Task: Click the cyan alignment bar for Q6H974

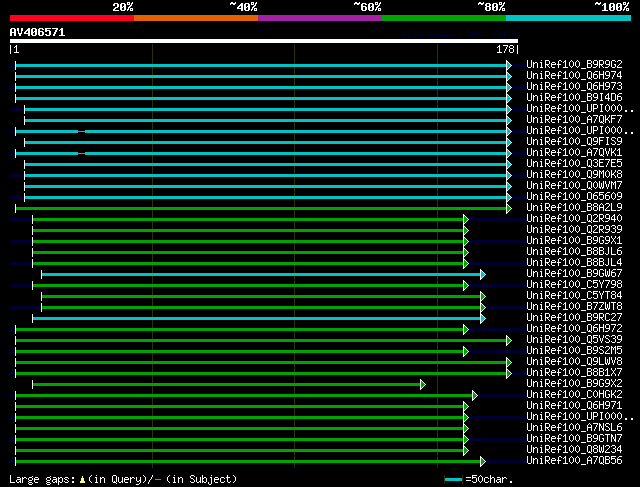Action: [261, 76]
